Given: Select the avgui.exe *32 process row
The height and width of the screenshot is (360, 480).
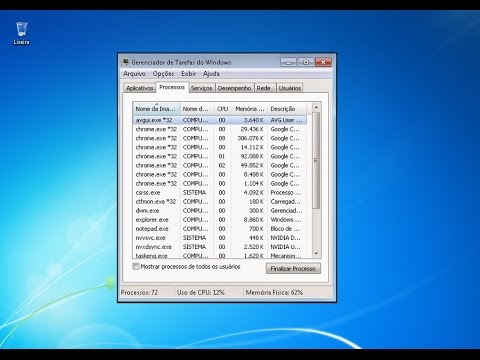Looking at the screenshot, I should pos(219,120).
